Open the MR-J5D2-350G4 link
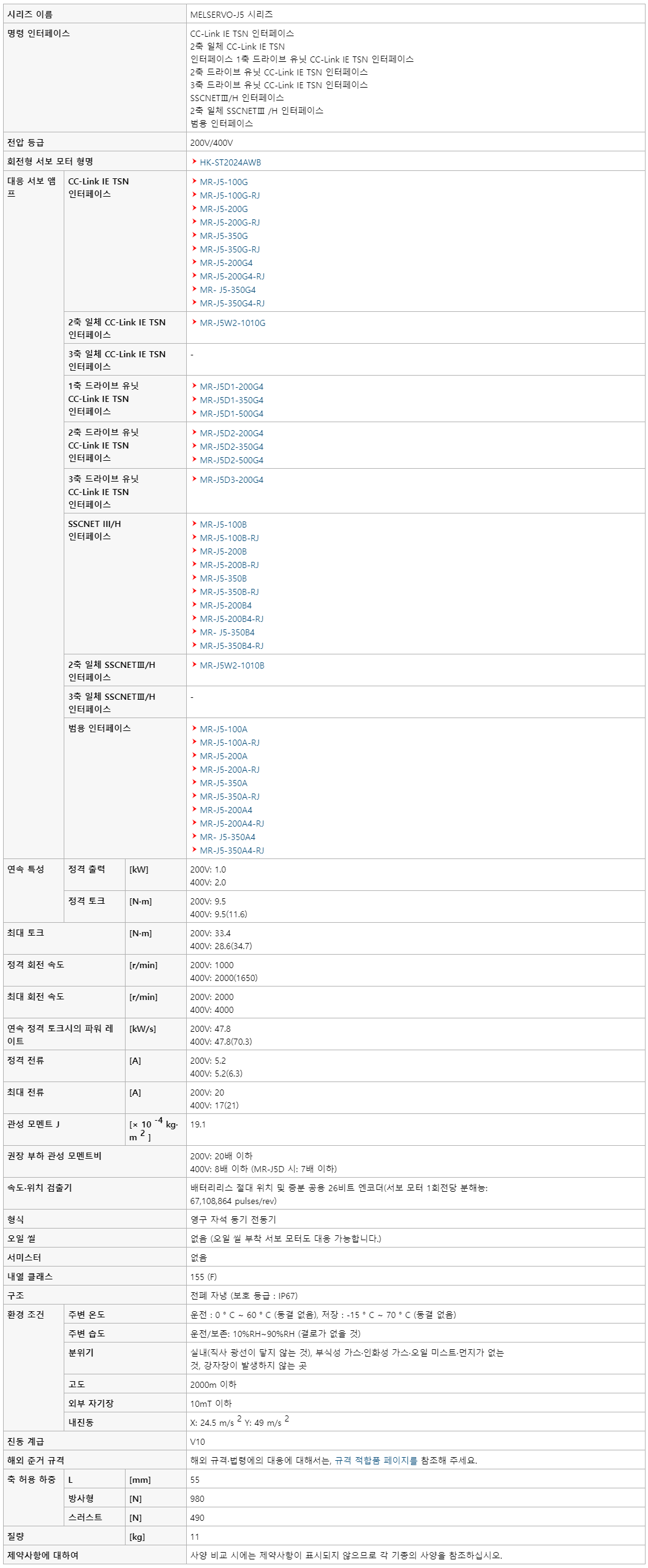 (232, 447)
